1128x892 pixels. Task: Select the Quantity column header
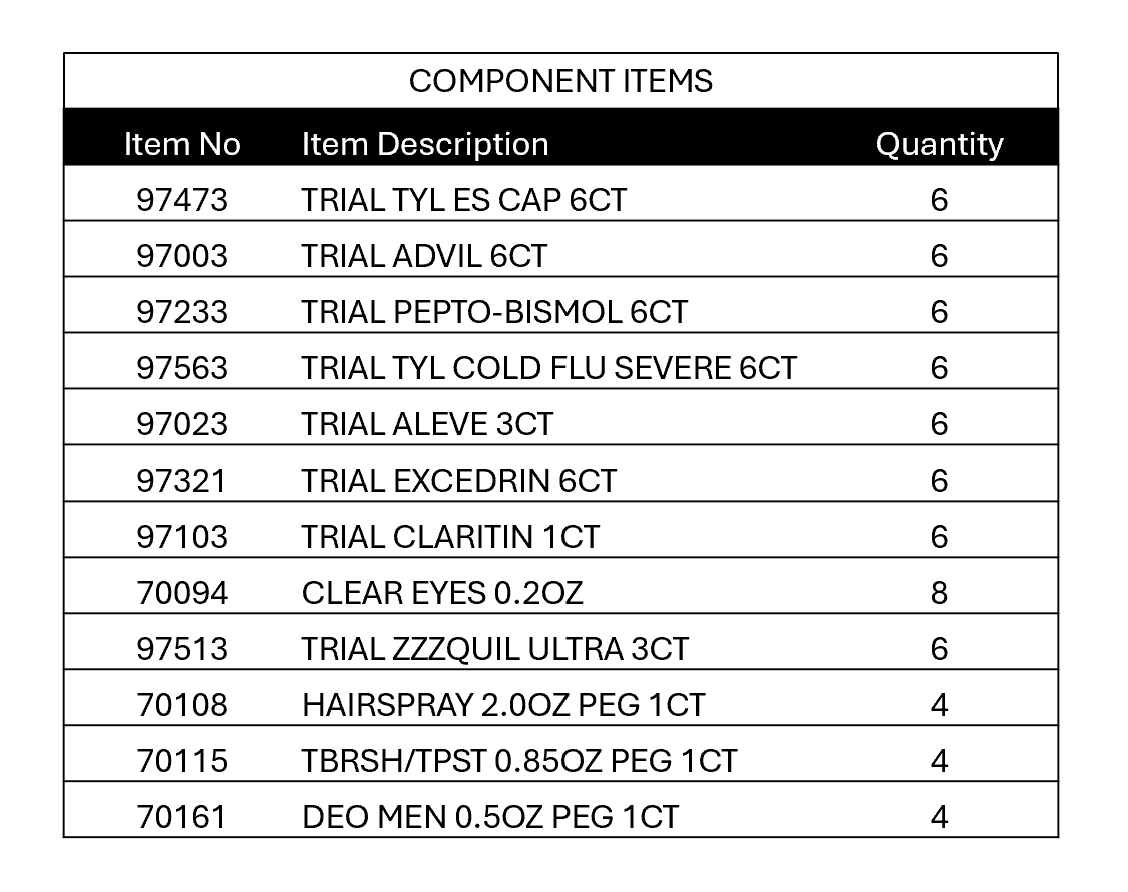[939, 144]
